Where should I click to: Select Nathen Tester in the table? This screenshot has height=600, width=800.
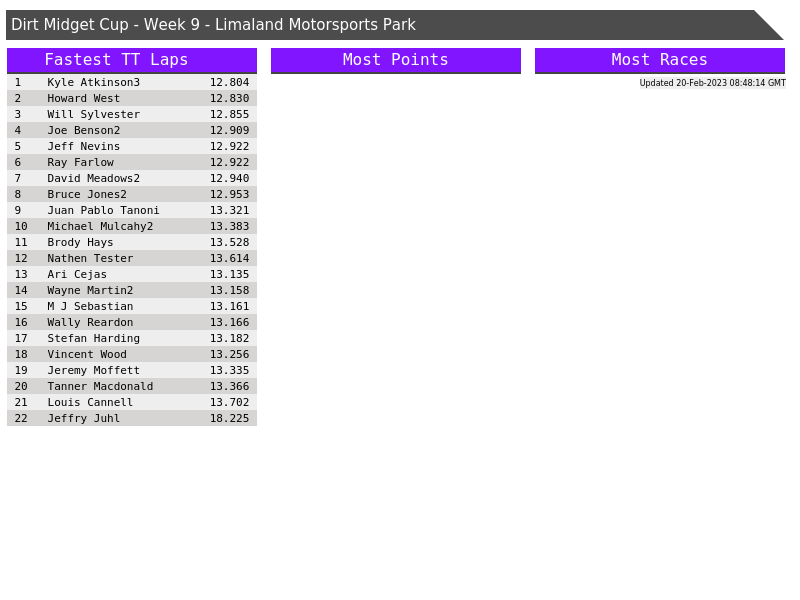pyautogui.click(x=90, y=258)
